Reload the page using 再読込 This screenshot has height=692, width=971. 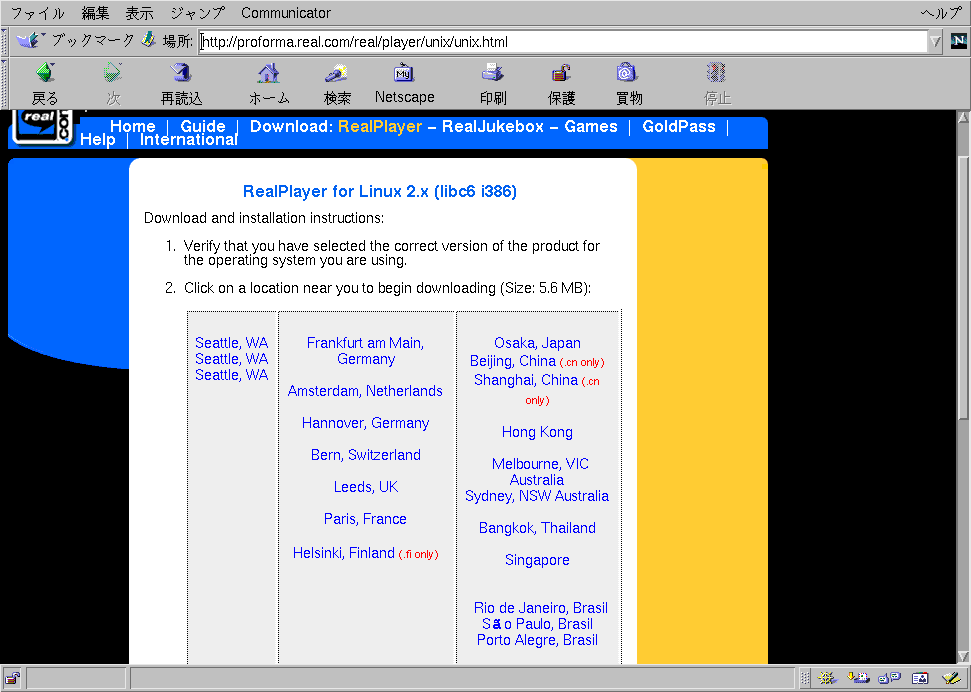coord(181,84)
